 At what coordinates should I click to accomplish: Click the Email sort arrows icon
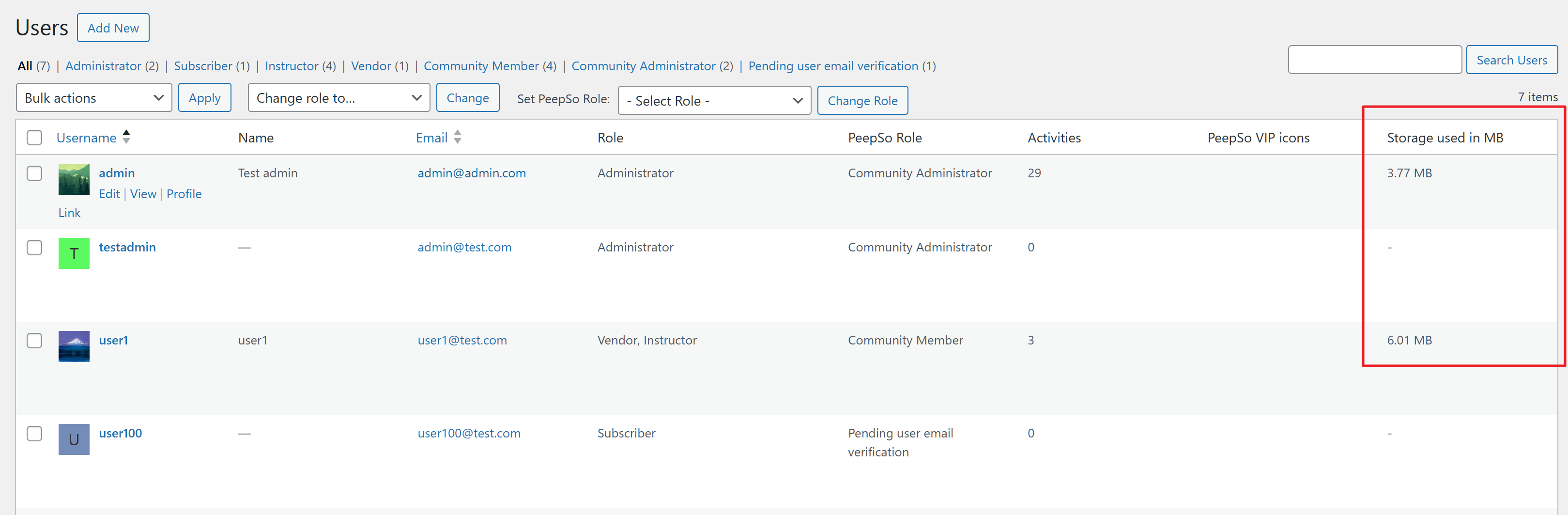click(457, 137)
